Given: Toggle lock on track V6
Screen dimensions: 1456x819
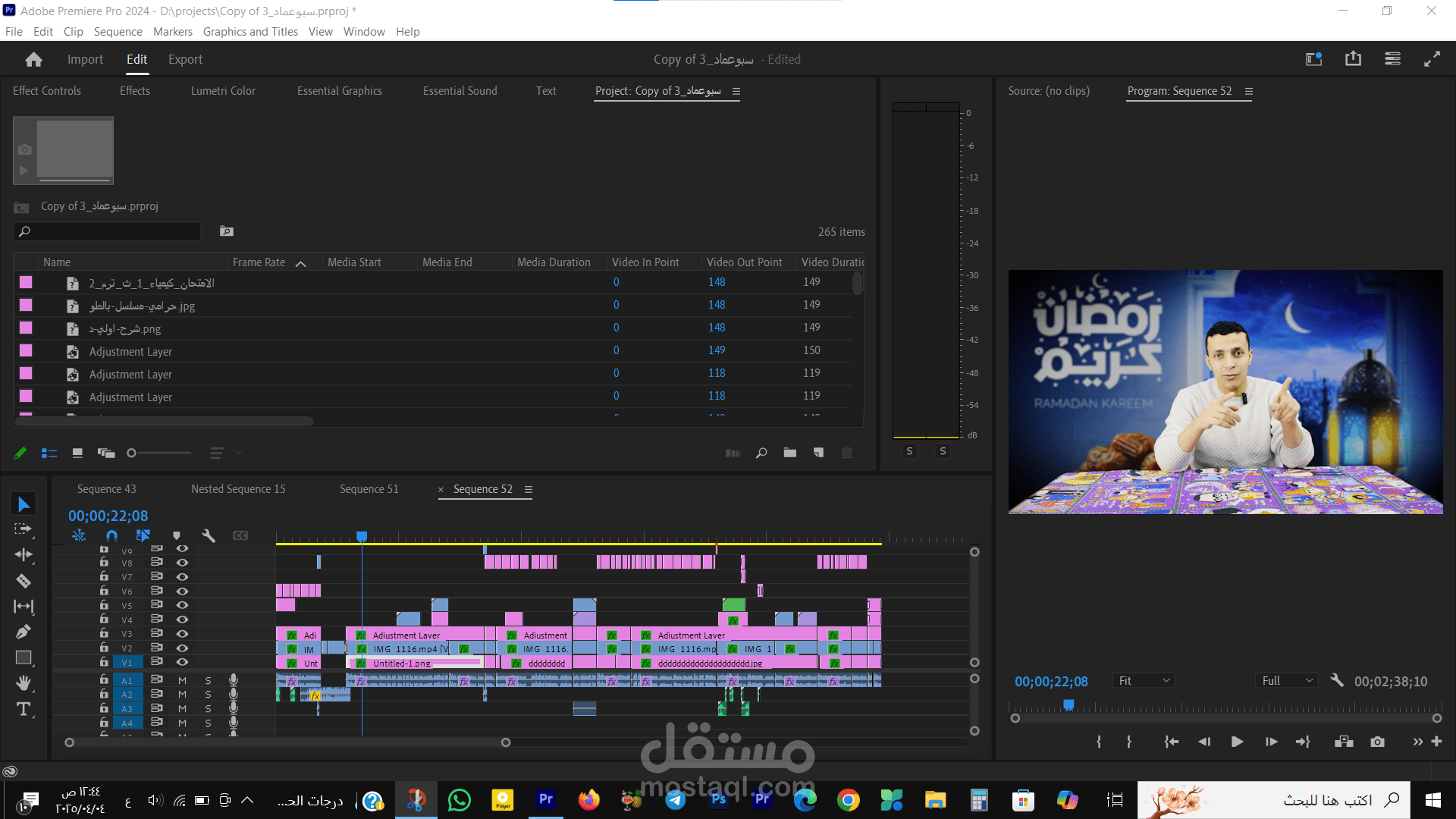Looking at the screenshot, I should (104, 591).
